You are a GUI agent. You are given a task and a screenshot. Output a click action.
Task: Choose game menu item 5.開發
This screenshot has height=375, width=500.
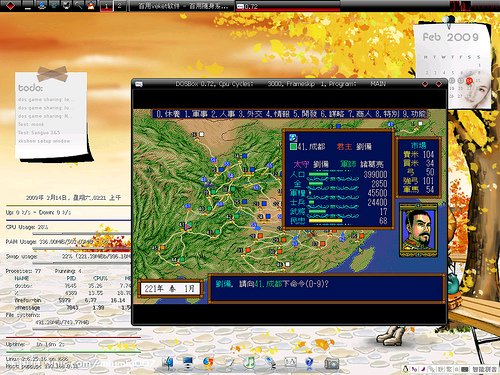pos(305,114)
